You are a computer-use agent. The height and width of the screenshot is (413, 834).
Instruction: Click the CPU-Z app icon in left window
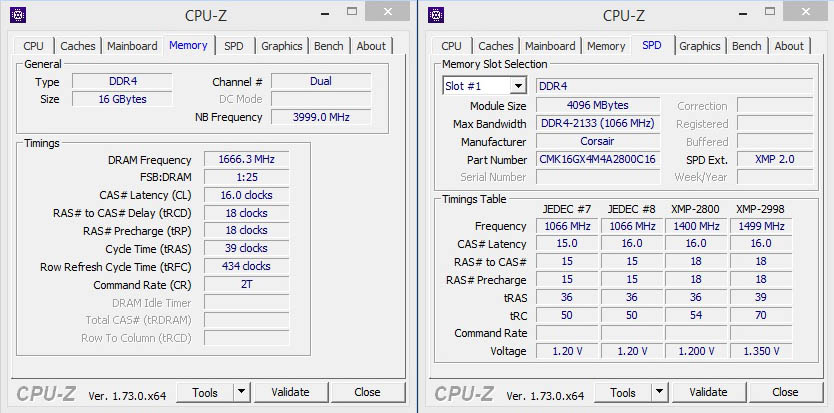pos(18,15)
